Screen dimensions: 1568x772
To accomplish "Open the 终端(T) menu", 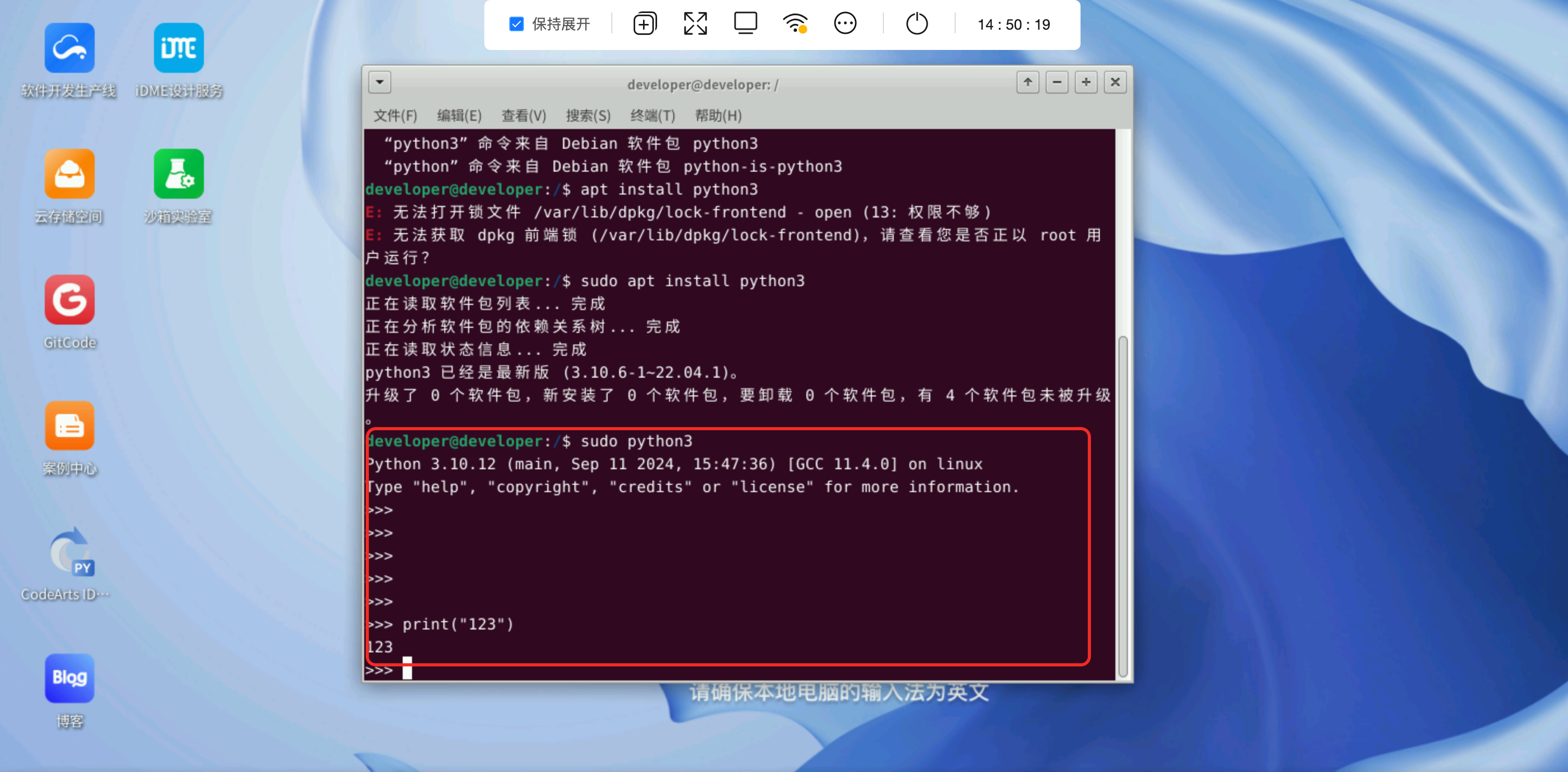I will pos(652,115).
